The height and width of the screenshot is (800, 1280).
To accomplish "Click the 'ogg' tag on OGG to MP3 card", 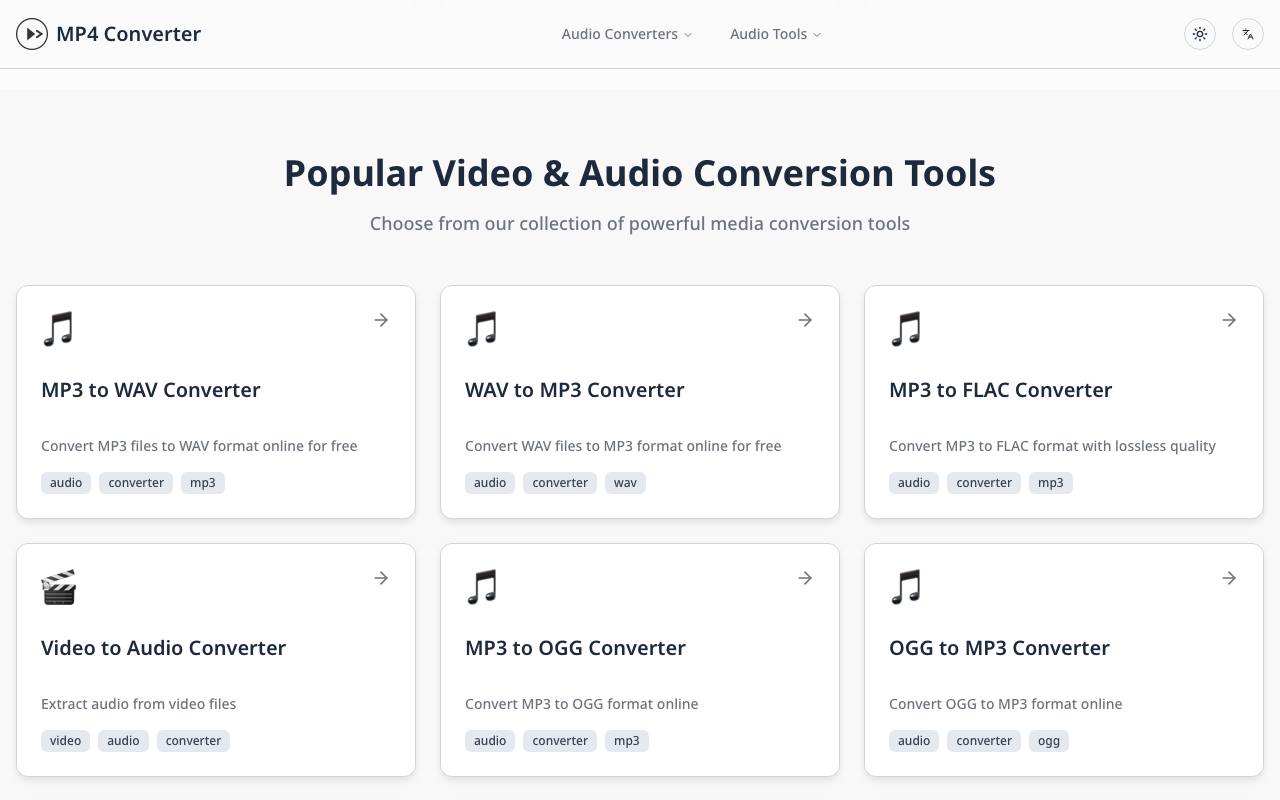I will tap(1049, 741).
